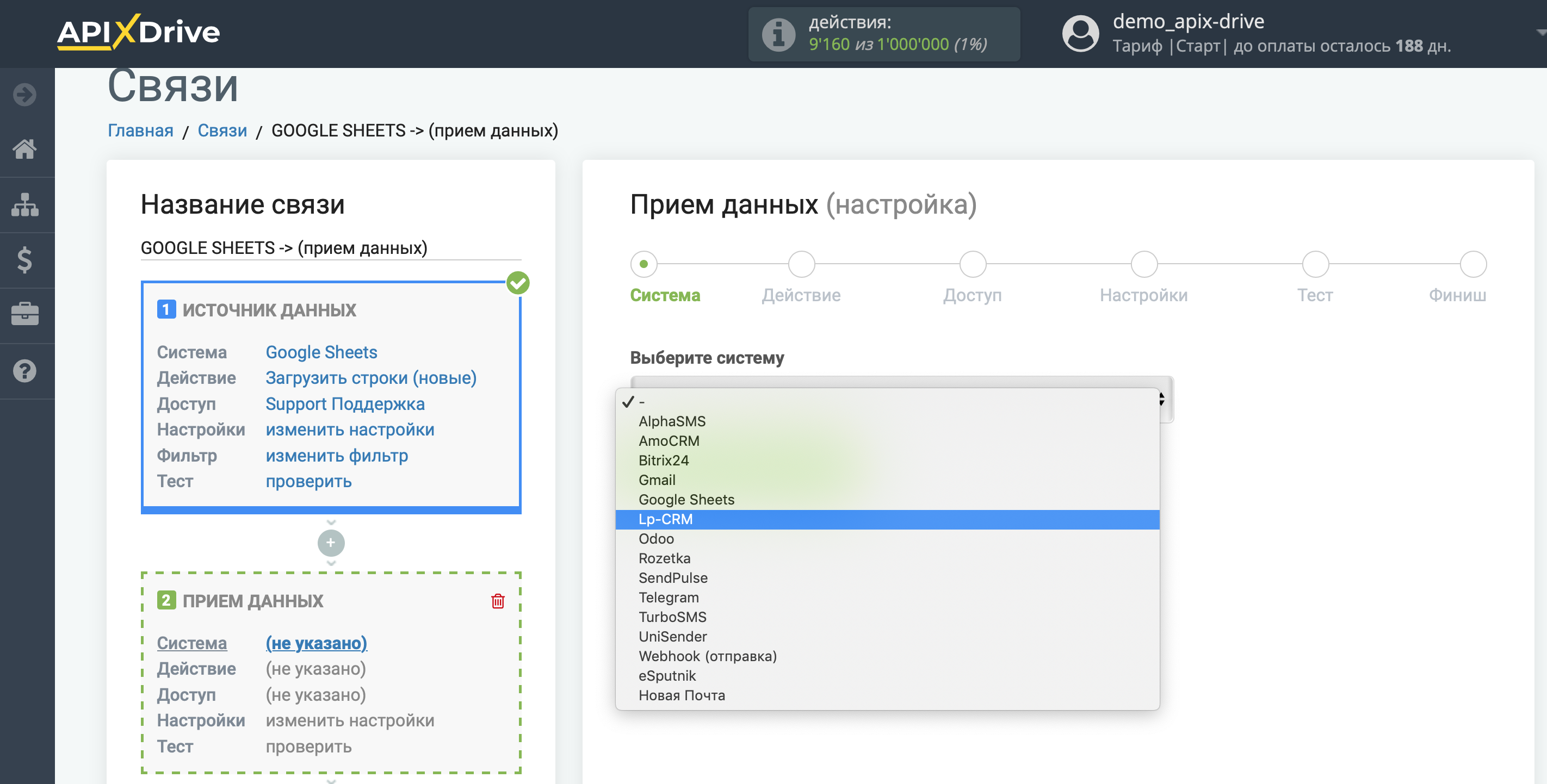Go to Главная breadcrumb link
This screenshot has height=784, width=1547.
pos(140,130)
